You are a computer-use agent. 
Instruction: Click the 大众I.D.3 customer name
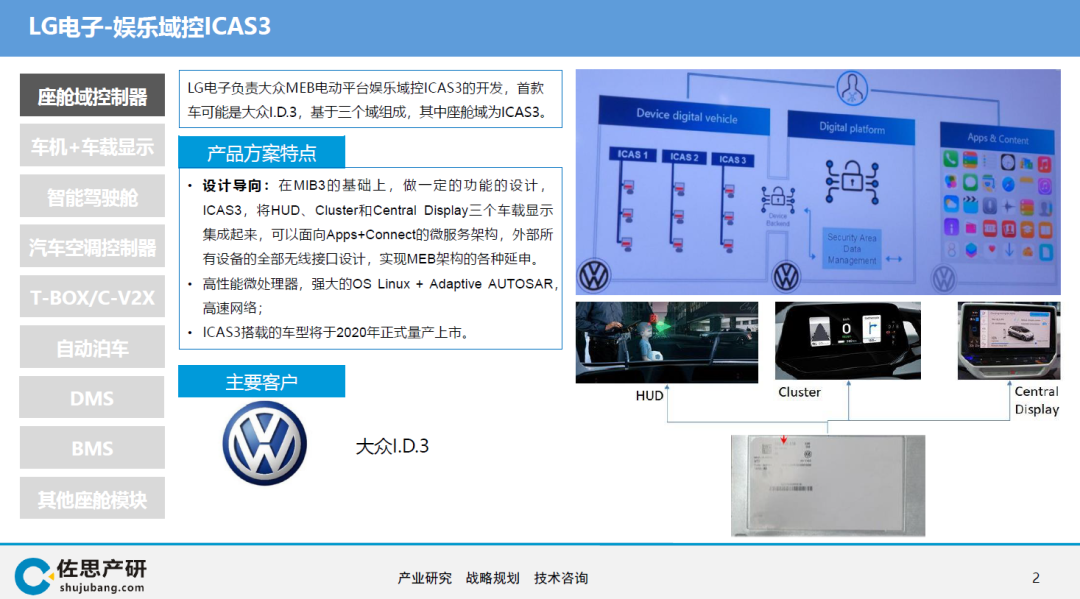point(392,446)
